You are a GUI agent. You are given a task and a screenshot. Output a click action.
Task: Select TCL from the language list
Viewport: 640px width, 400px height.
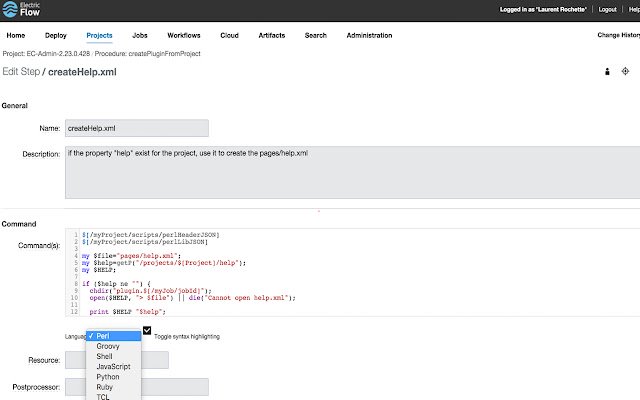(x=114, y=396)
